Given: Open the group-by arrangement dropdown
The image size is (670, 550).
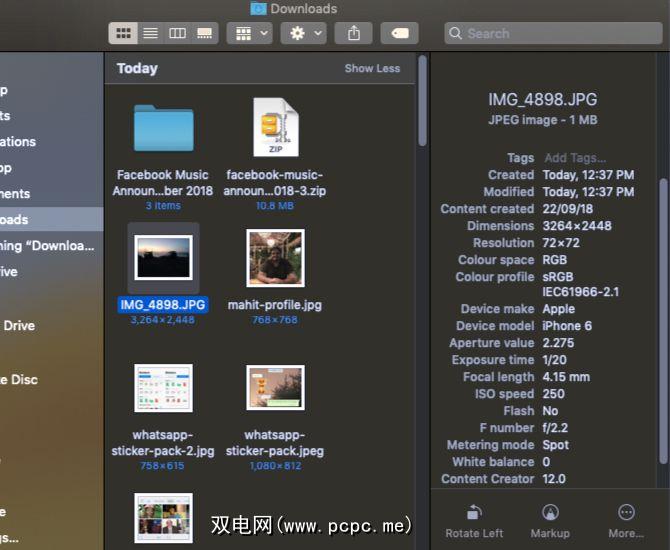Looking at the screenshot, I should tap(249, 33).
